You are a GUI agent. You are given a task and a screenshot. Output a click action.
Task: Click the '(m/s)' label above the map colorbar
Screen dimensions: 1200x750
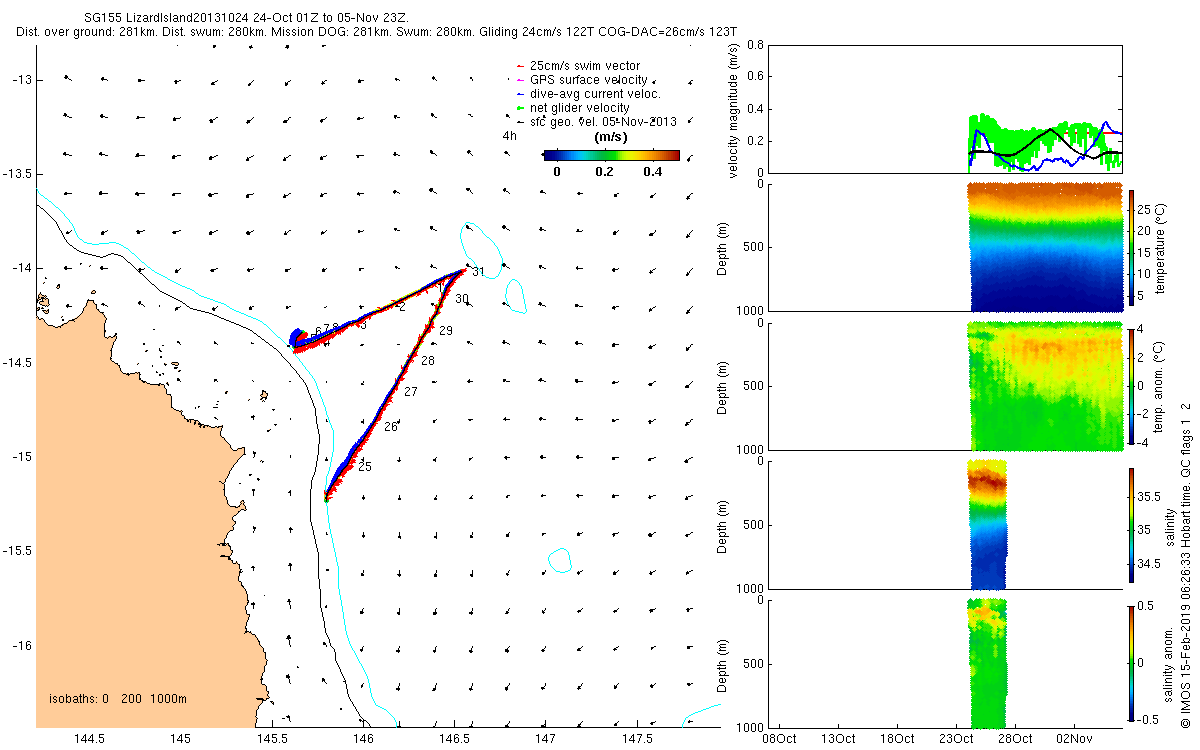point(610,137)
